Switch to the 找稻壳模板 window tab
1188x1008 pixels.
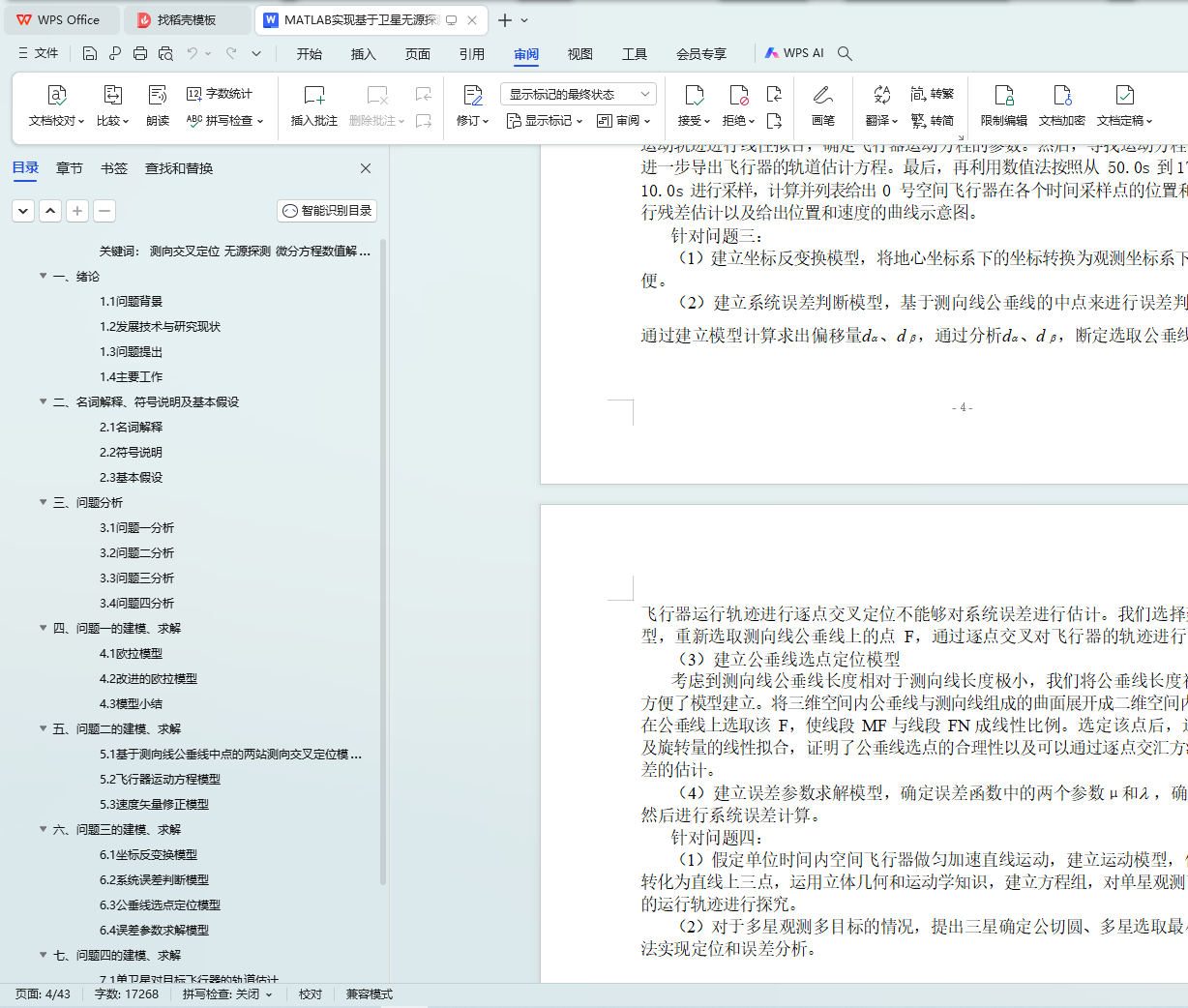click(189, 19)
